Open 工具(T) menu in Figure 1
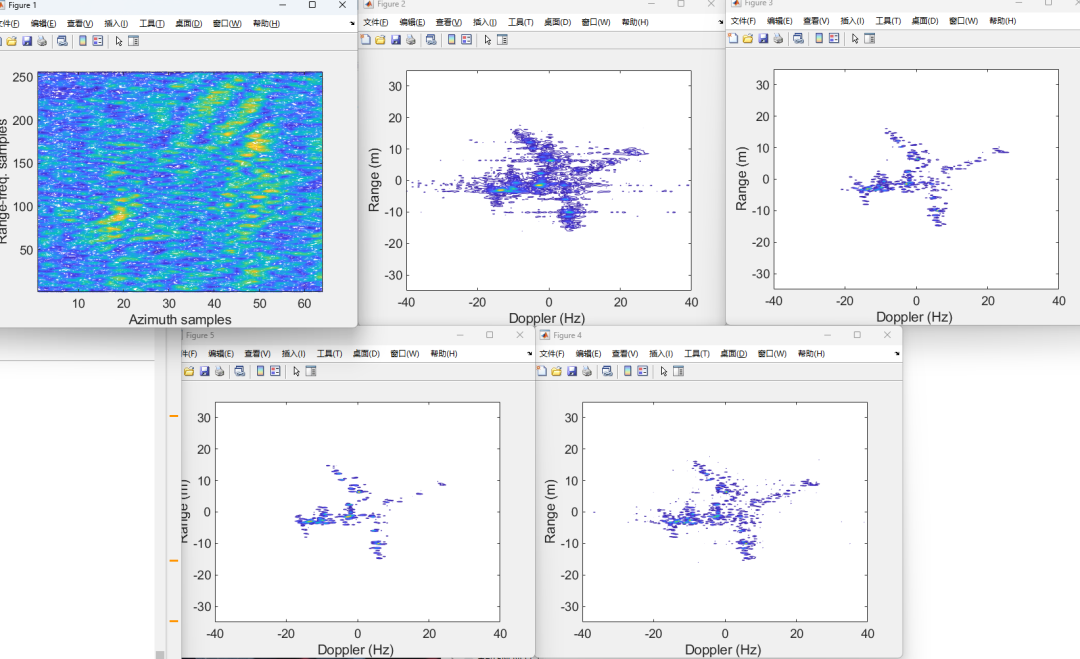The height and width of the screenshot is (659, 1080). (152, 23)
